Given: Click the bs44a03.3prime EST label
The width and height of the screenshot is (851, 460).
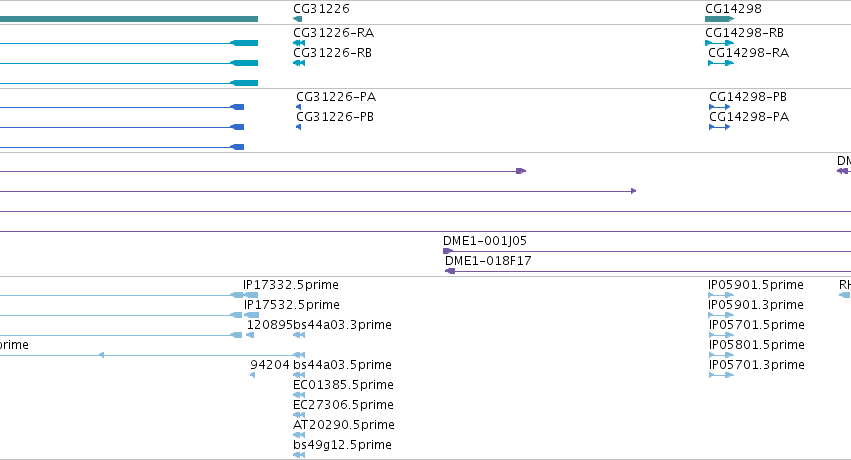Looking at the screenshot, I should (x=342, y=325).
